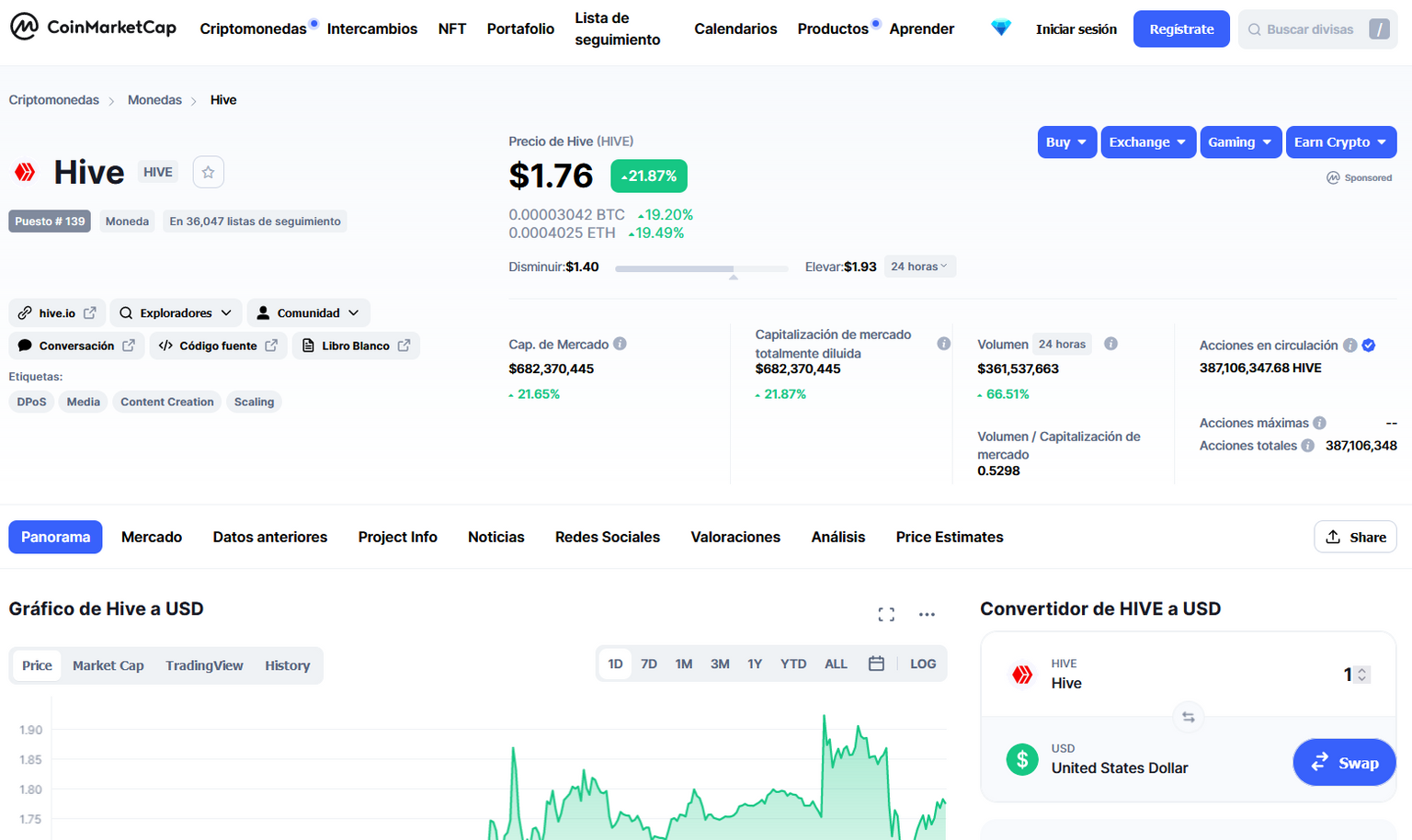Click info icon next to Cap. de Mercado

click(x=620, y=344)
